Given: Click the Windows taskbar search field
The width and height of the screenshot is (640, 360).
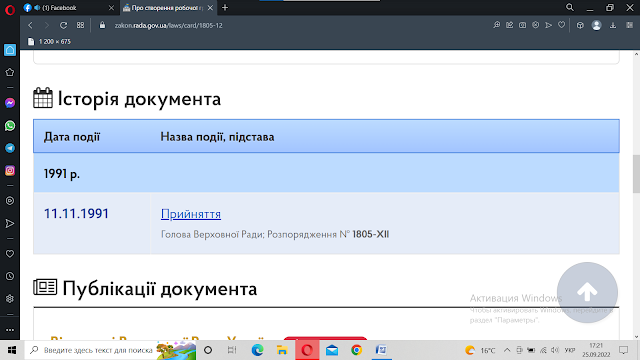Looking at the screenshot, I should click(x=111, y=350).
